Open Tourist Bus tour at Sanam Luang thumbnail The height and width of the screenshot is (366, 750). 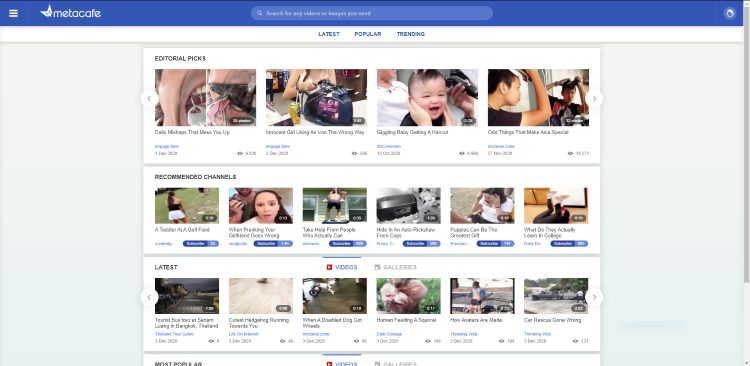click(187, 296)
